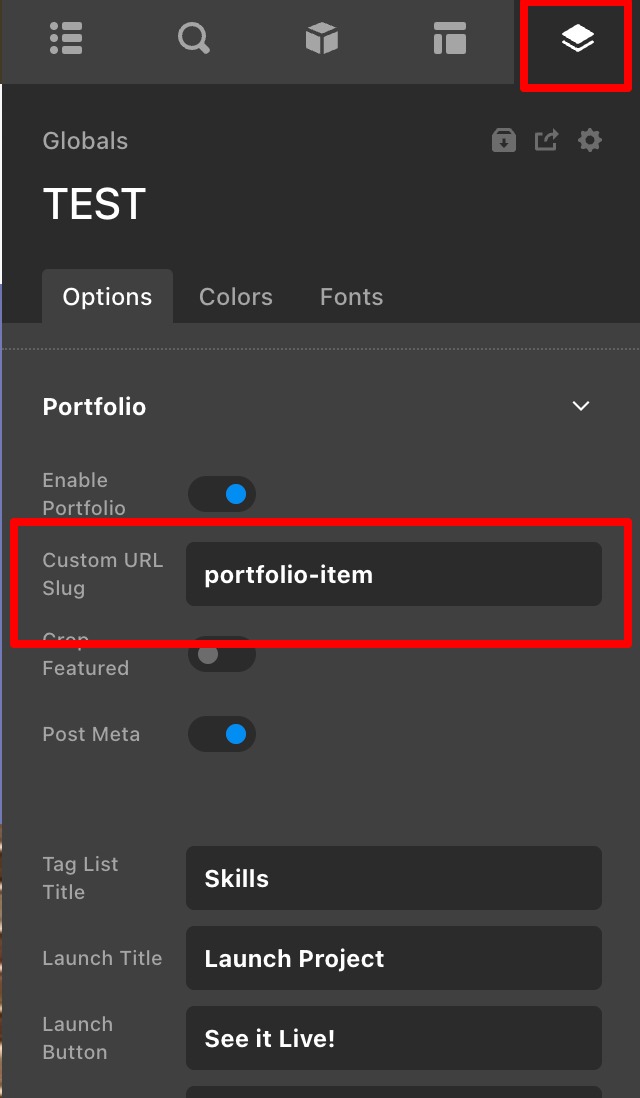Toggle the Crop Featured switch

[x=222, y=654]
